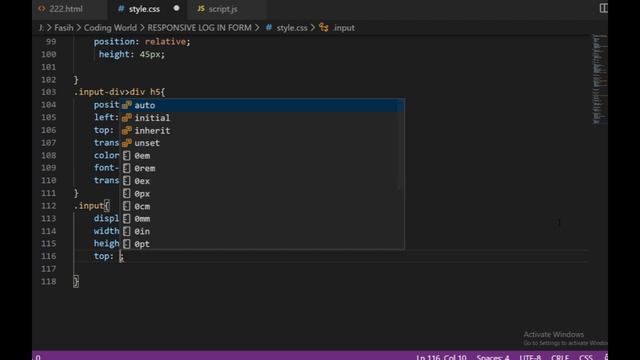Click RESPONSIVE LOG IN FORM breadcrumb
This screenshot has height=360, width=640.
point(199,28)
